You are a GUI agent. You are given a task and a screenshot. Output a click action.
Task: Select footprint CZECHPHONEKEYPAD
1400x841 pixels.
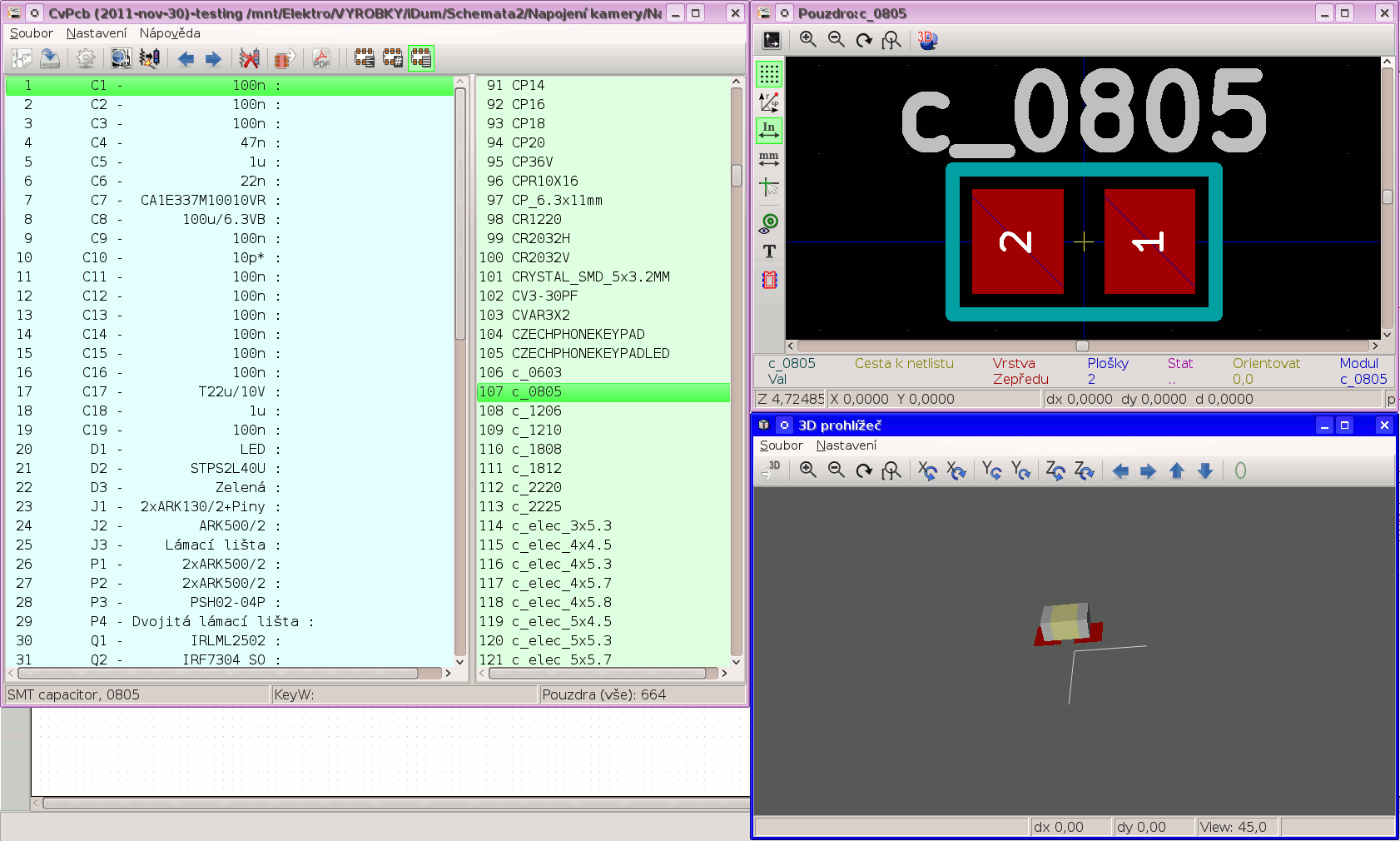coord(603,334)
